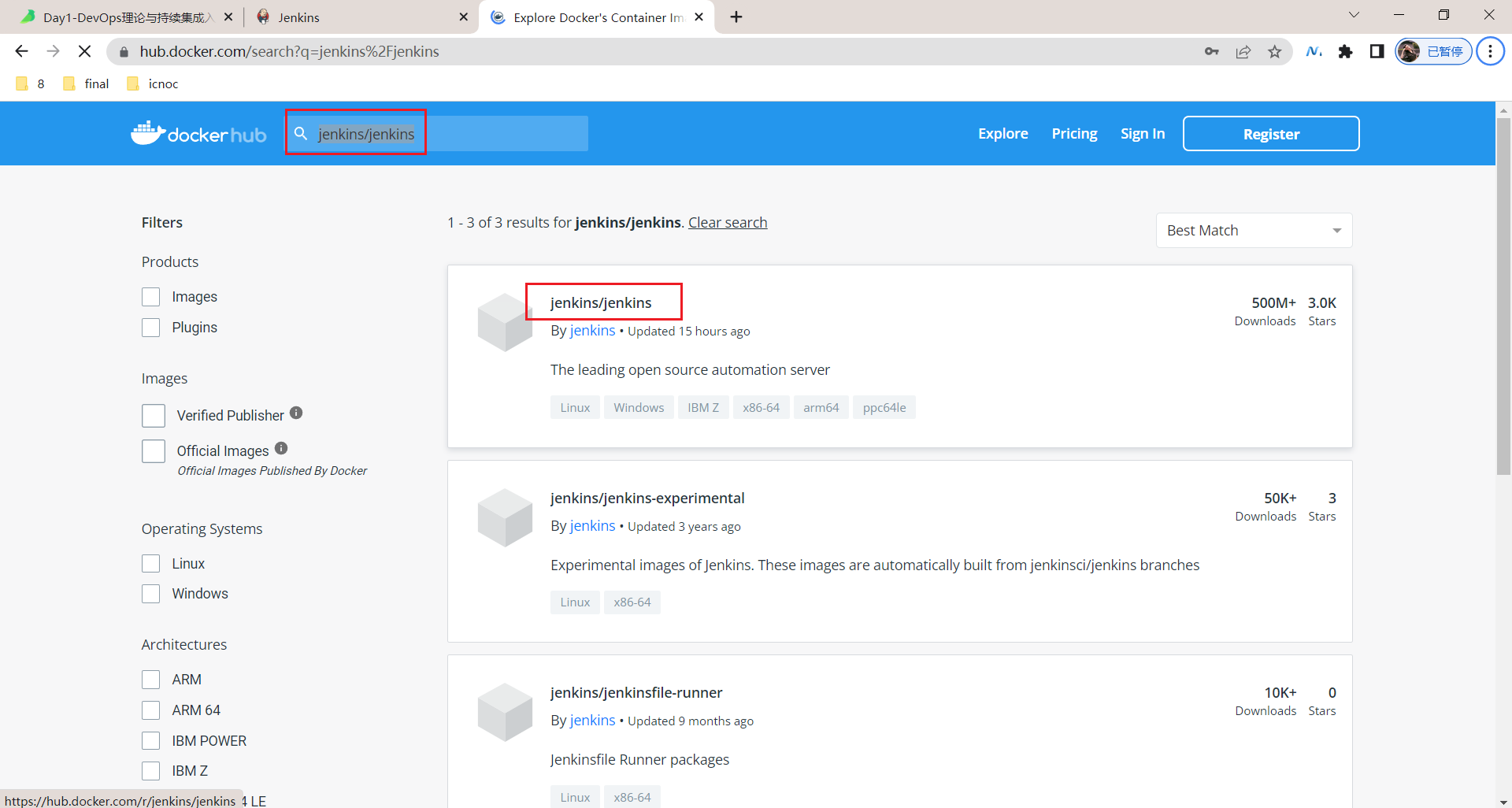
Task: Check the Linux operating system filter
Action: pos(150,564)
